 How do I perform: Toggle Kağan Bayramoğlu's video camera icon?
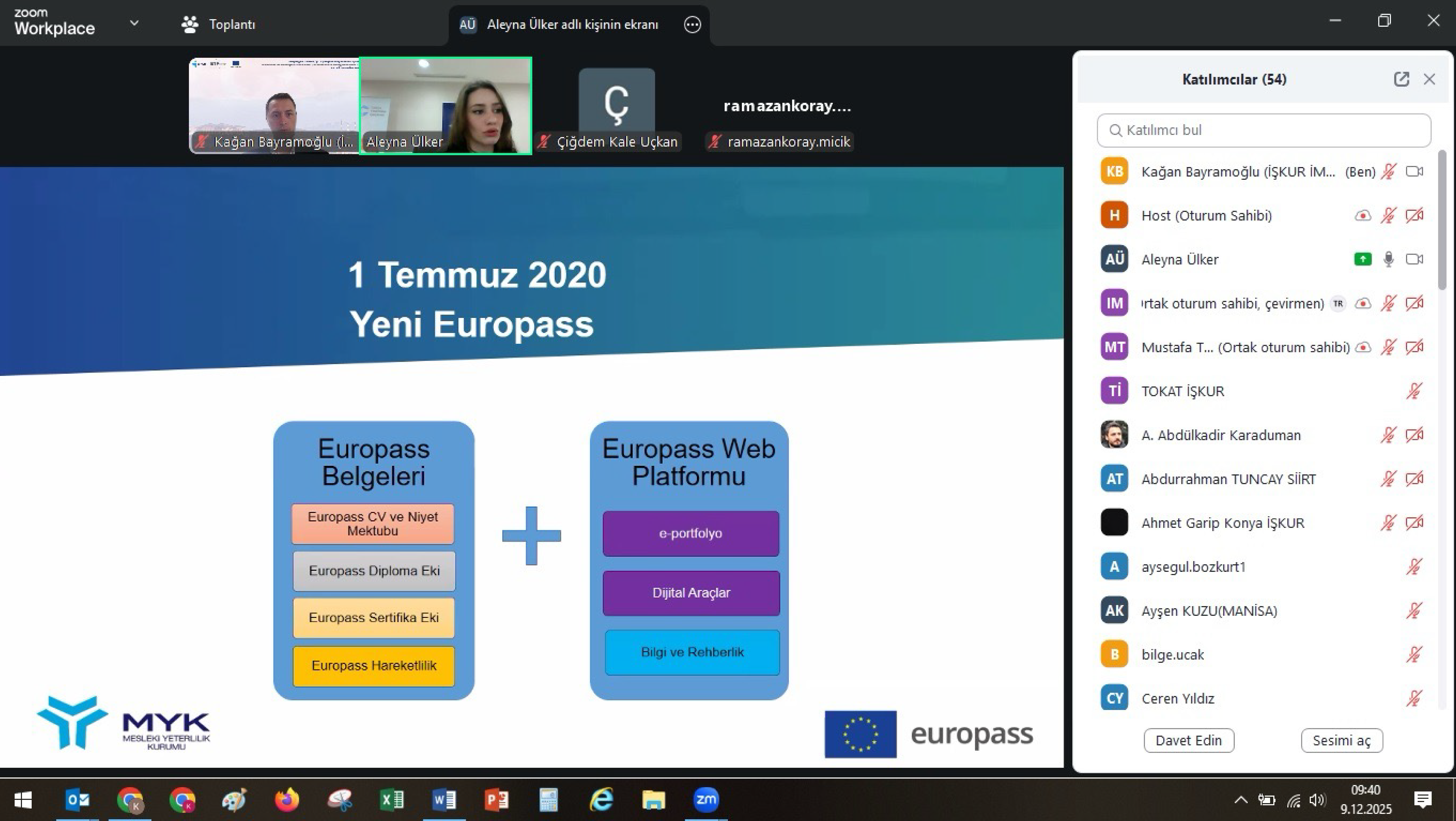click(x=1414, y=171)
